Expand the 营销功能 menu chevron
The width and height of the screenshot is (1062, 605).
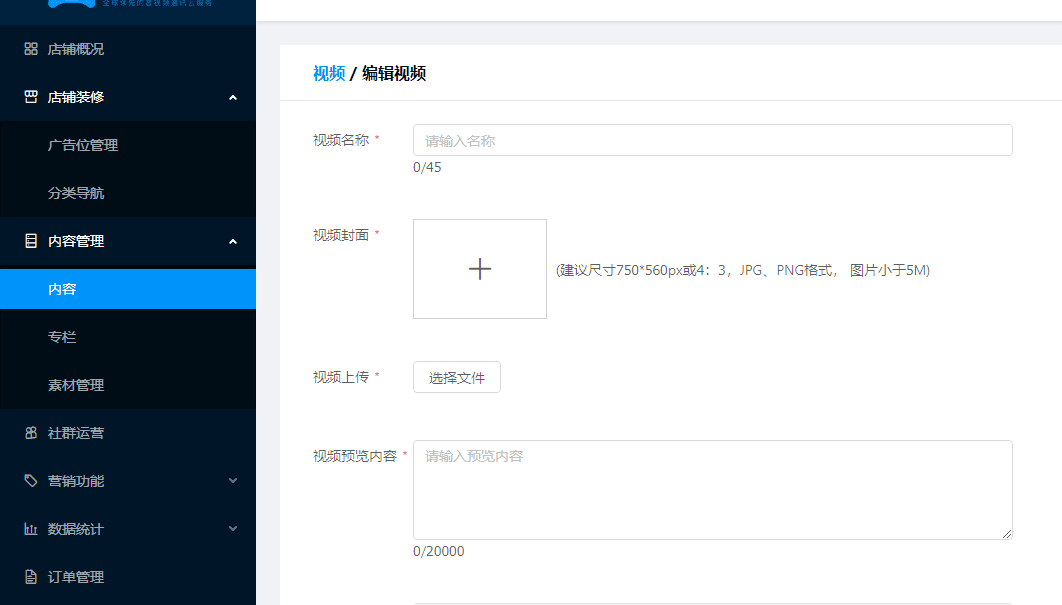coord(233,481)
